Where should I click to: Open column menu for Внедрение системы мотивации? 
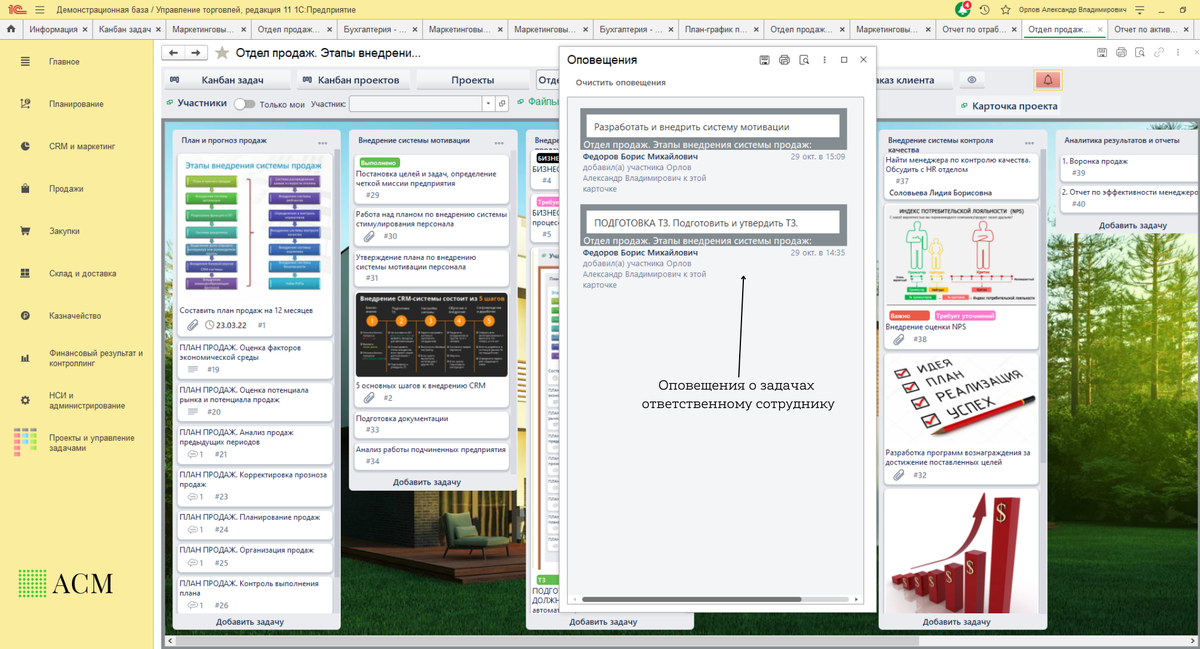point(500,143)
